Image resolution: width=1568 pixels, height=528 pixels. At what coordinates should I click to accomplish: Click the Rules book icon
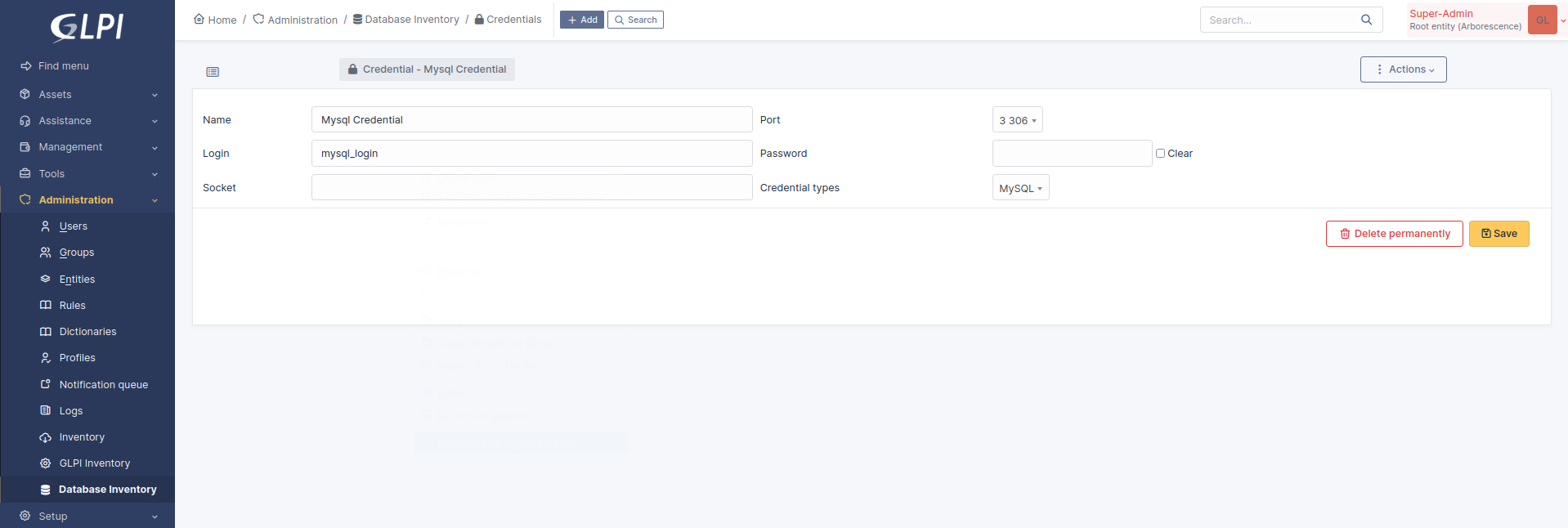(x=46, y=306)
